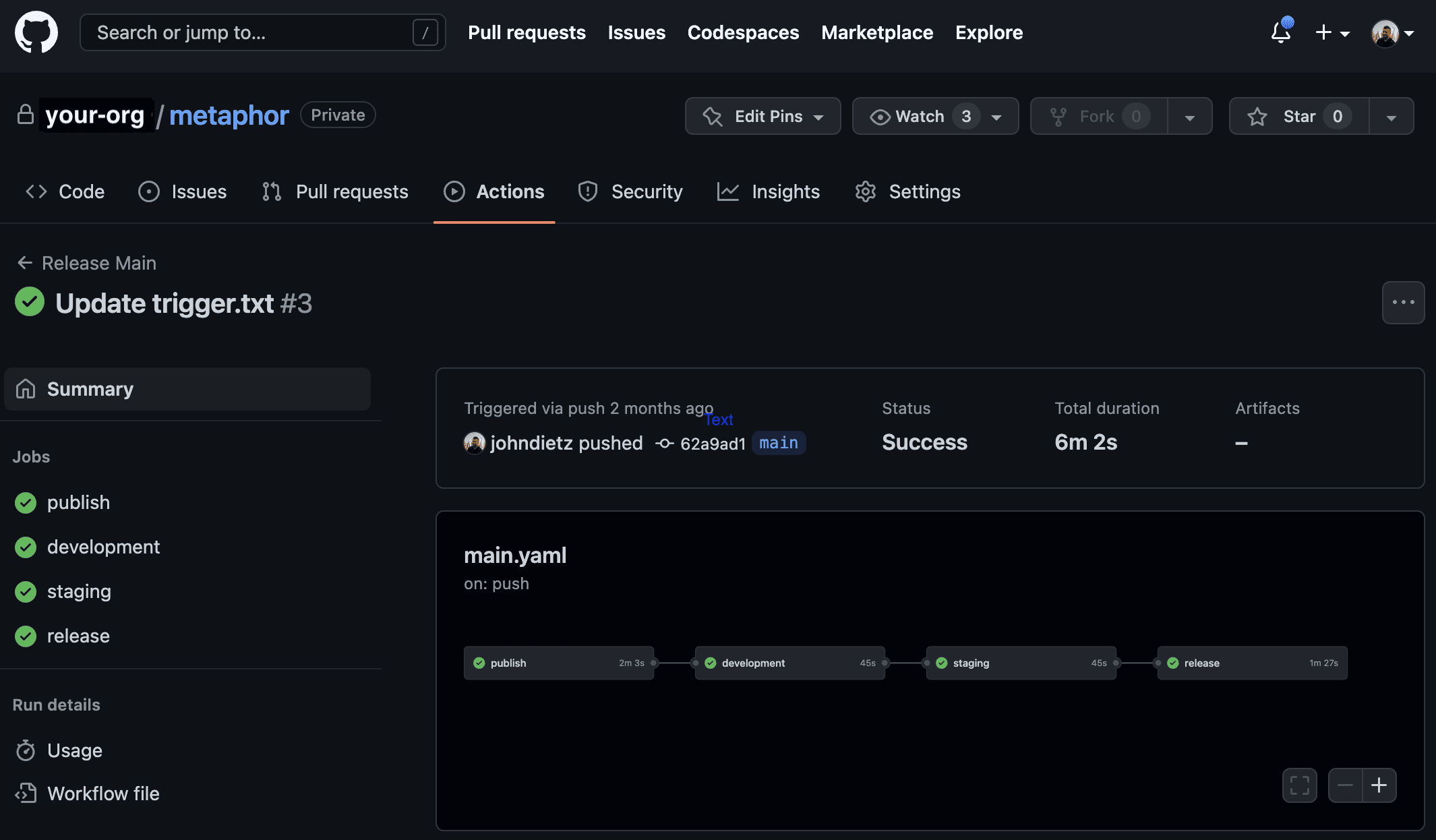The width and height of the screenshot is (1436, 840).
Task: Click the lock icon beside your-org
Action: click(x=25, y=115)
